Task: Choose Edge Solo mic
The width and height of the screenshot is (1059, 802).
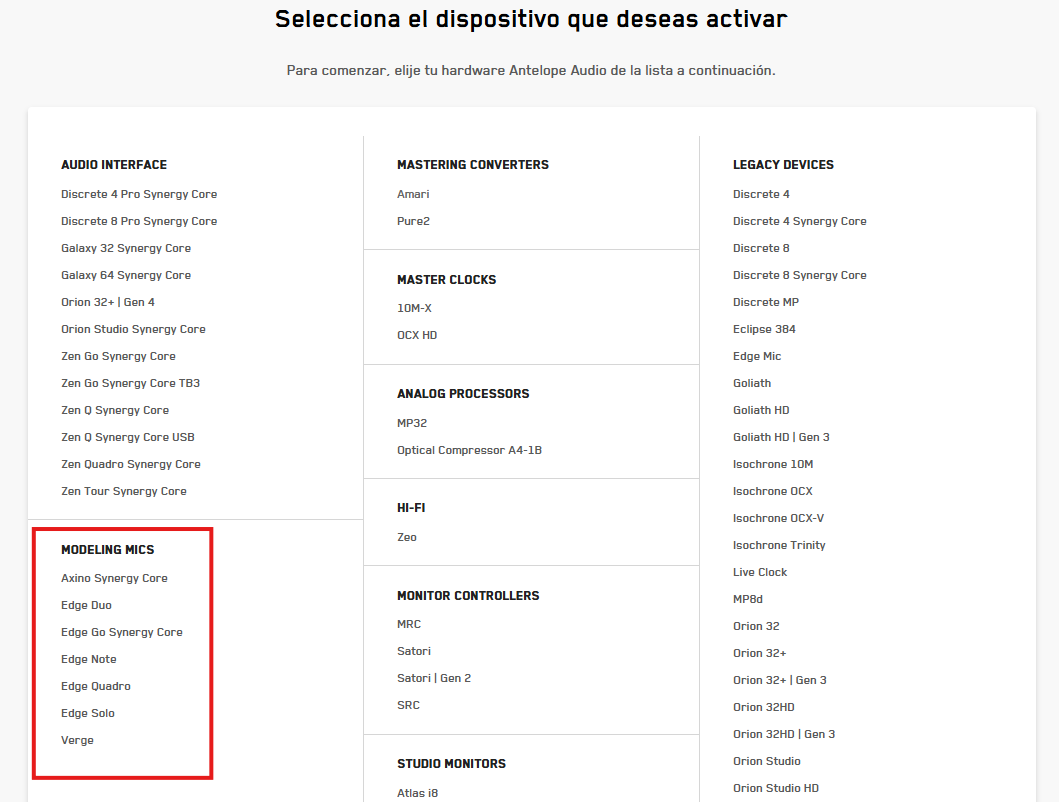Action: point(88,713)
